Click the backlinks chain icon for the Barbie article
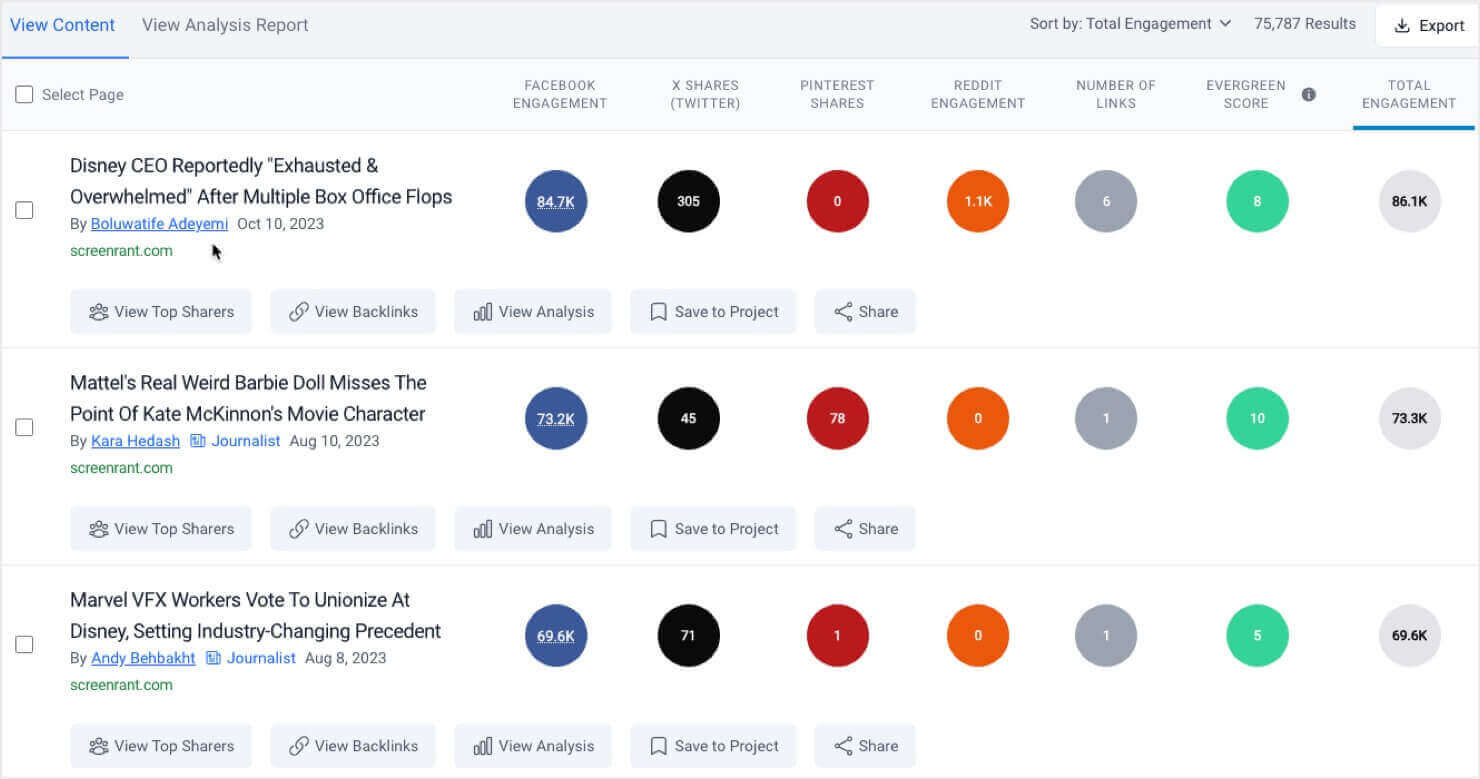1480x779 pixels. click(x=298, y=528)
